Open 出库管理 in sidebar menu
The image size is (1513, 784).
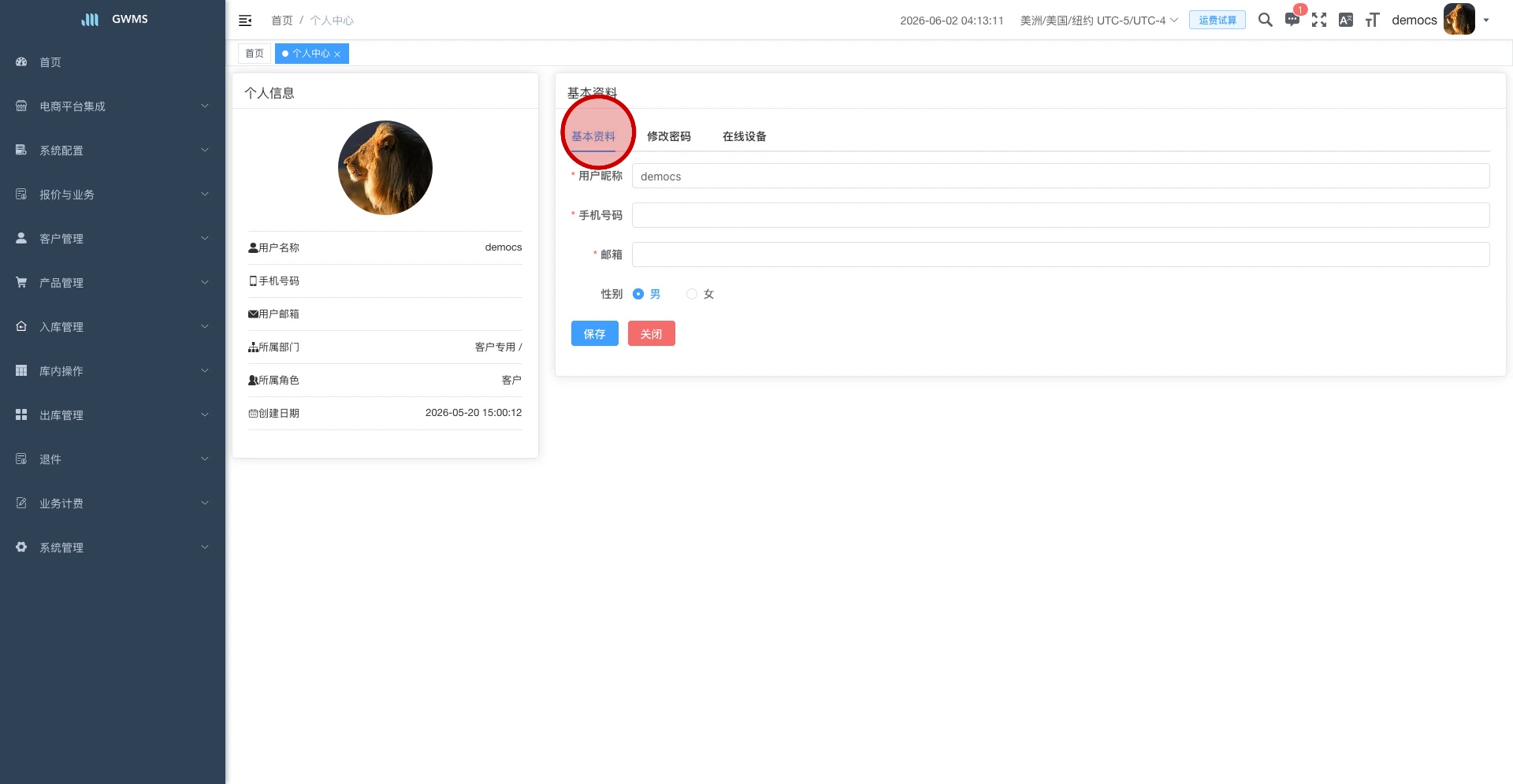click(x=113, y=414)
